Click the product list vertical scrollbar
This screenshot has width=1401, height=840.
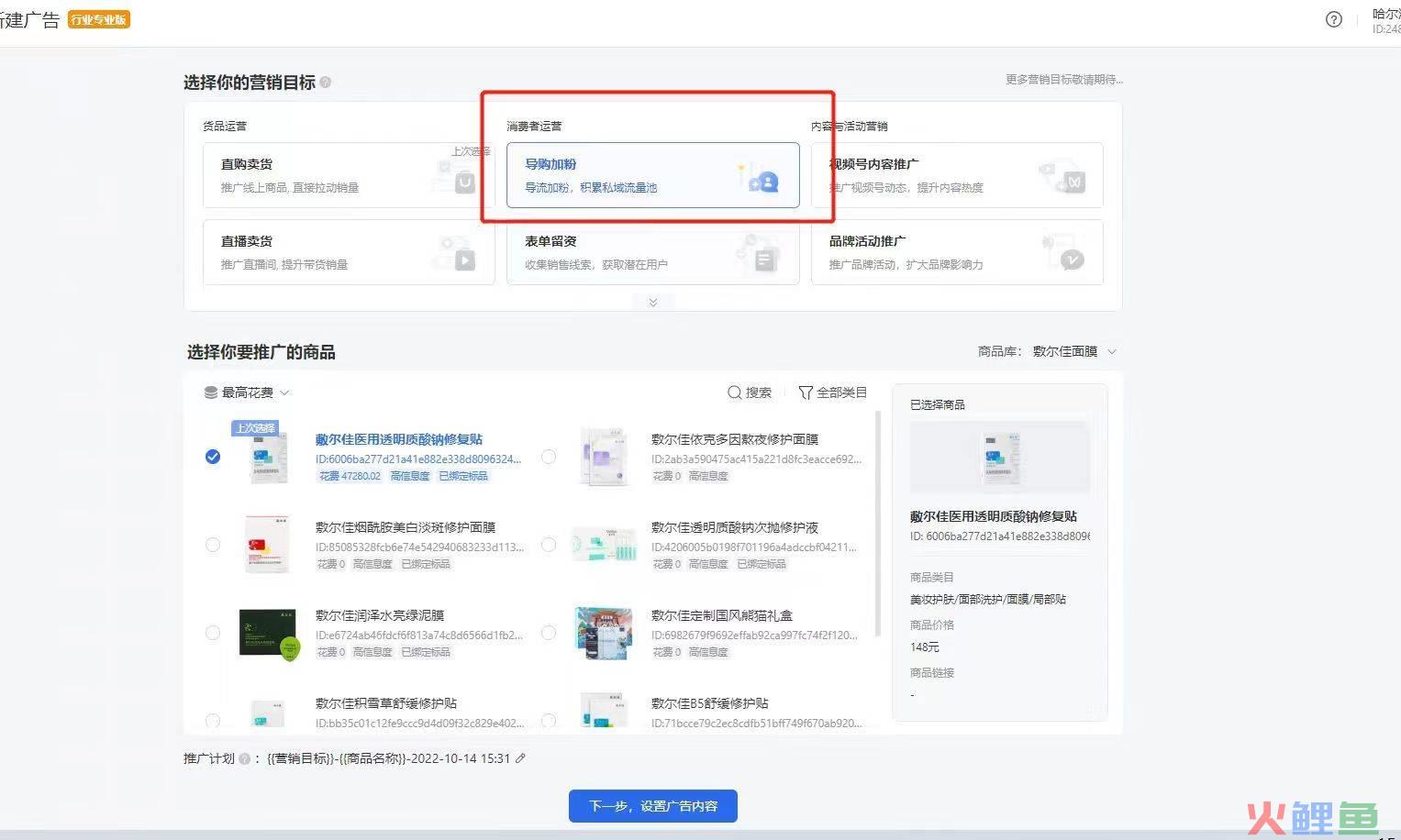point(878,523)
